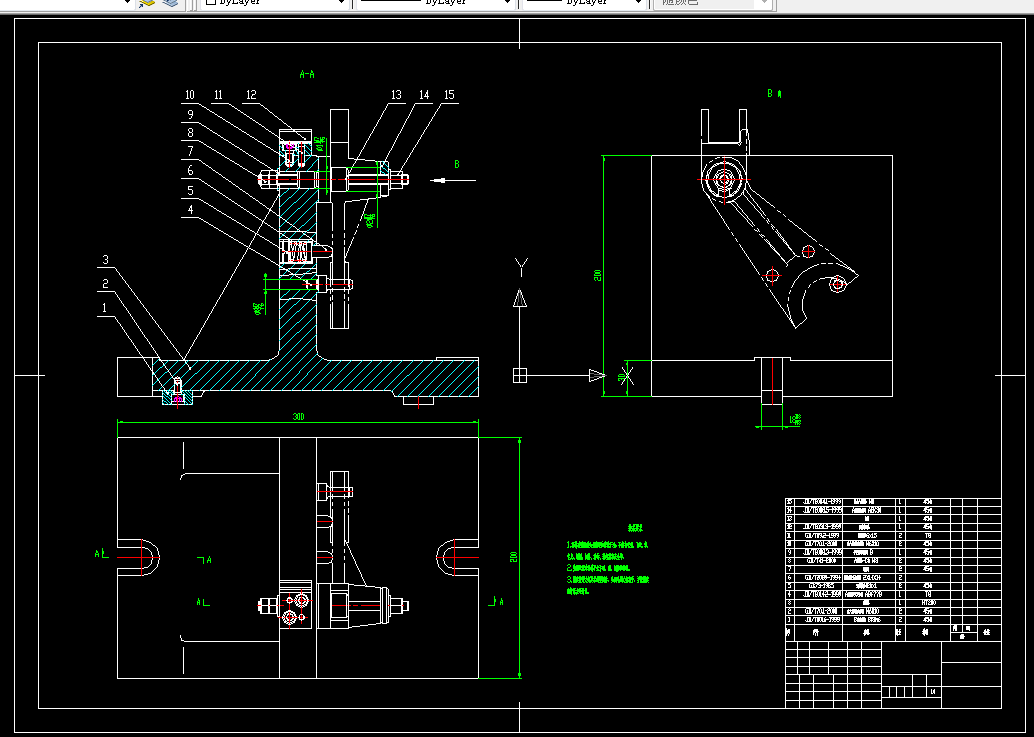Select the green technical requirements text block
The width and height of the screenshot is (1034, 737).
coord(608,560)
